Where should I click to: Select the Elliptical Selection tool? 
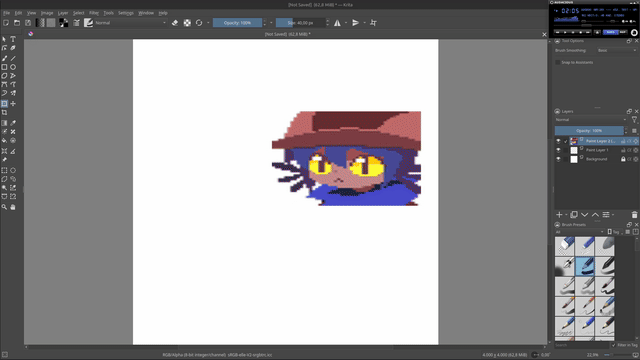[x=13, y=170]
